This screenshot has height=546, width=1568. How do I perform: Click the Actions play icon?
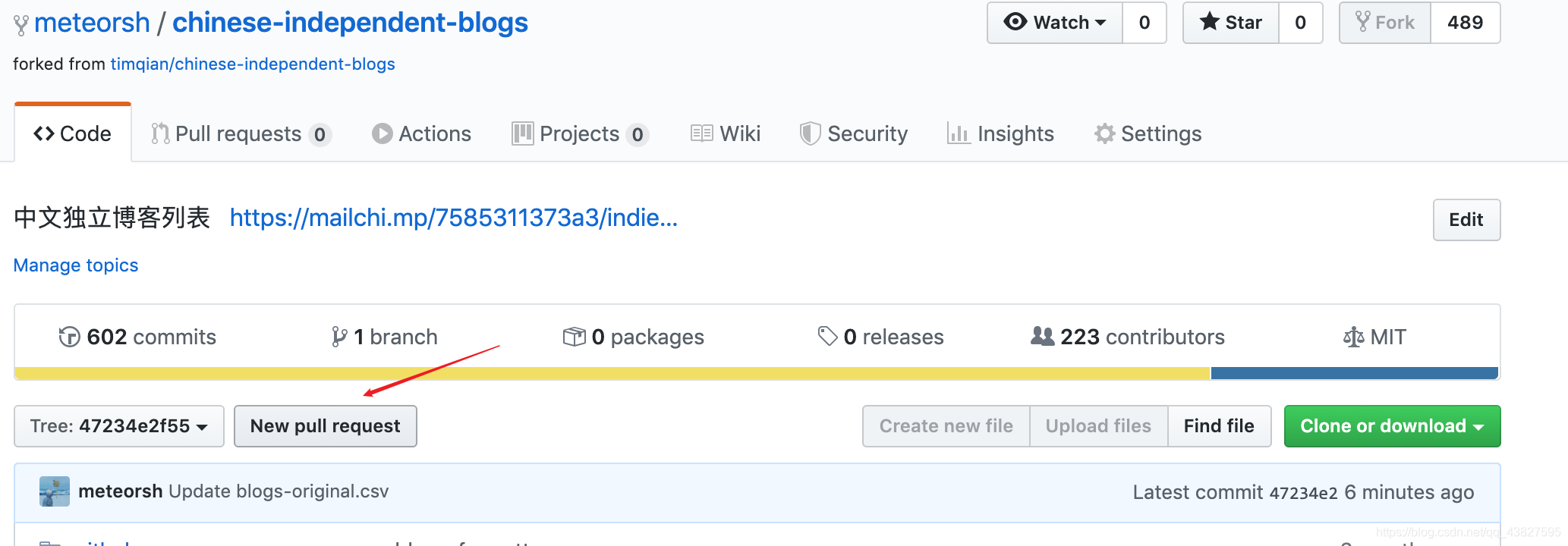[383, 133]
